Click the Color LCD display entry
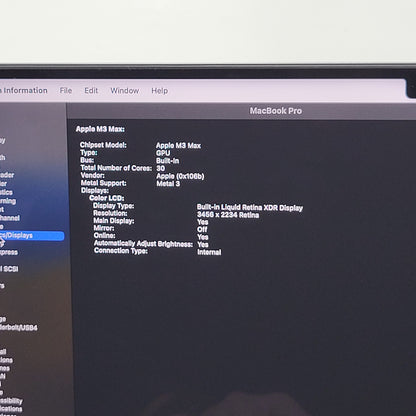Image resolution: width=416 pixels, height=416 pixels. [x=106, y=198]
